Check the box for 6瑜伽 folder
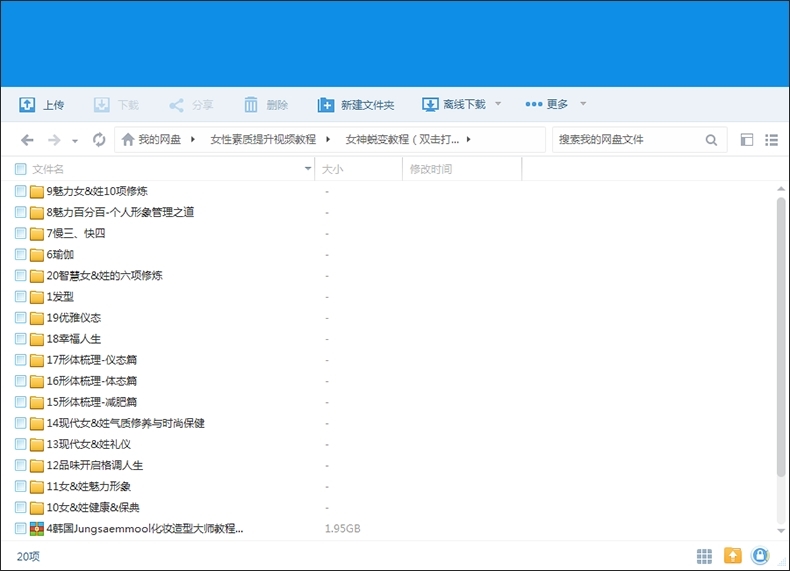790x571 pixels. pos(20,255)
